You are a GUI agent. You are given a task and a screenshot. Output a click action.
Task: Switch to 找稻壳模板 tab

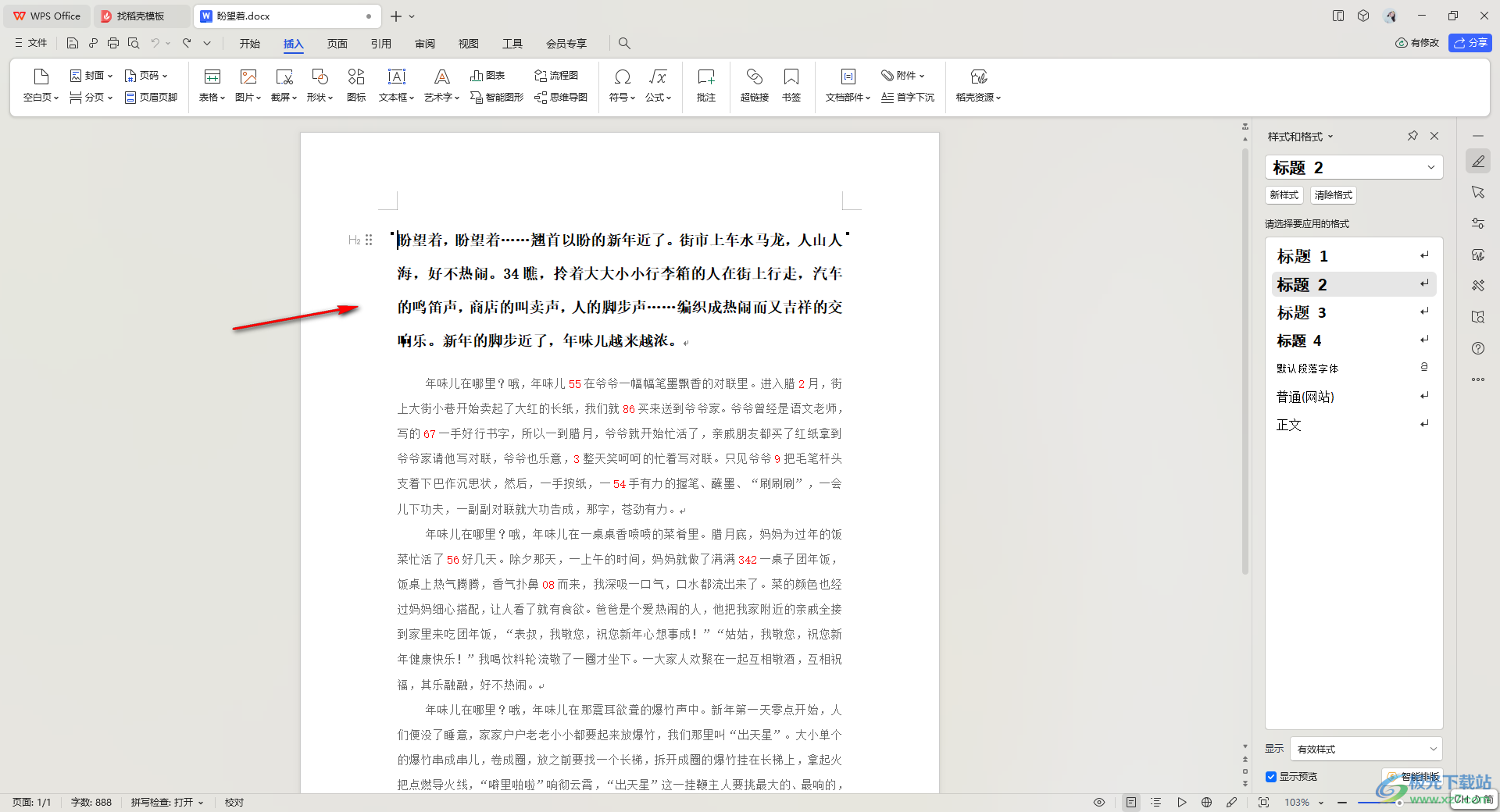142,16
